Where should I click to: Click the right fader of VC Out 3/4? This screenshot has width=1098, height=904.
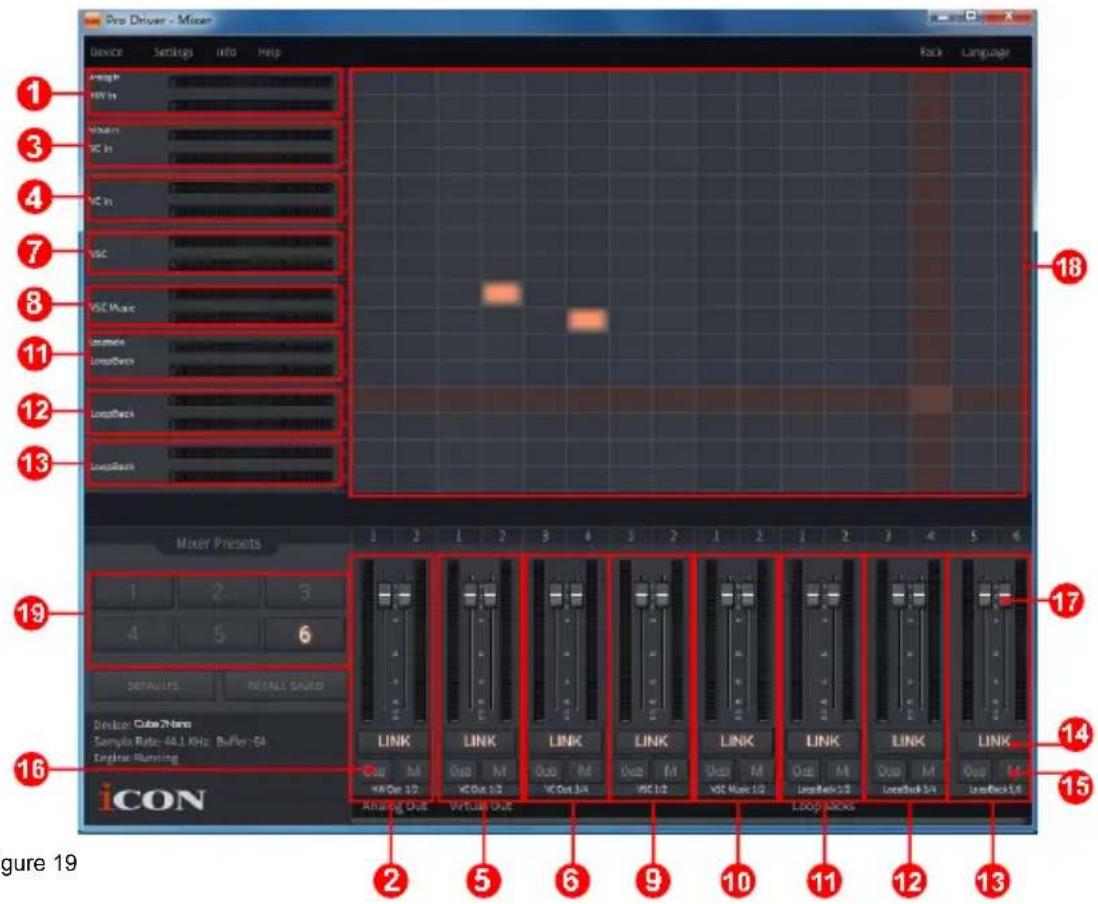coord(576,594)
